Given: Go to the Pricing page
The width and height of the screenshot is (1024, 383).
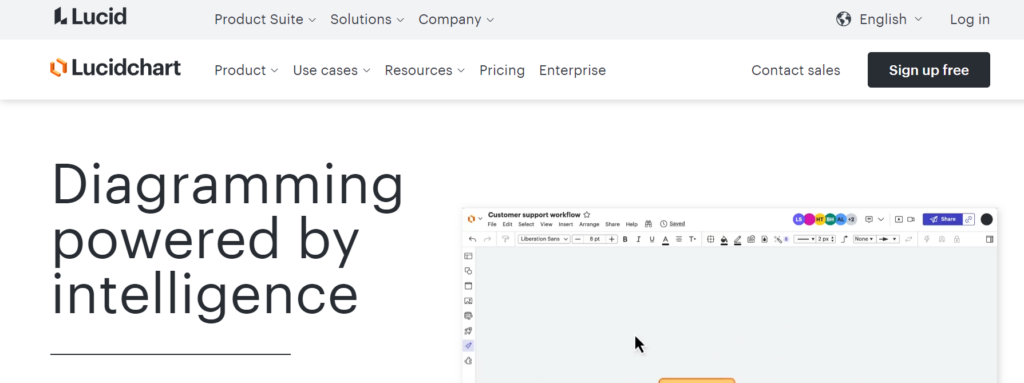Looking at the screenshot, I should click(502, 70).
